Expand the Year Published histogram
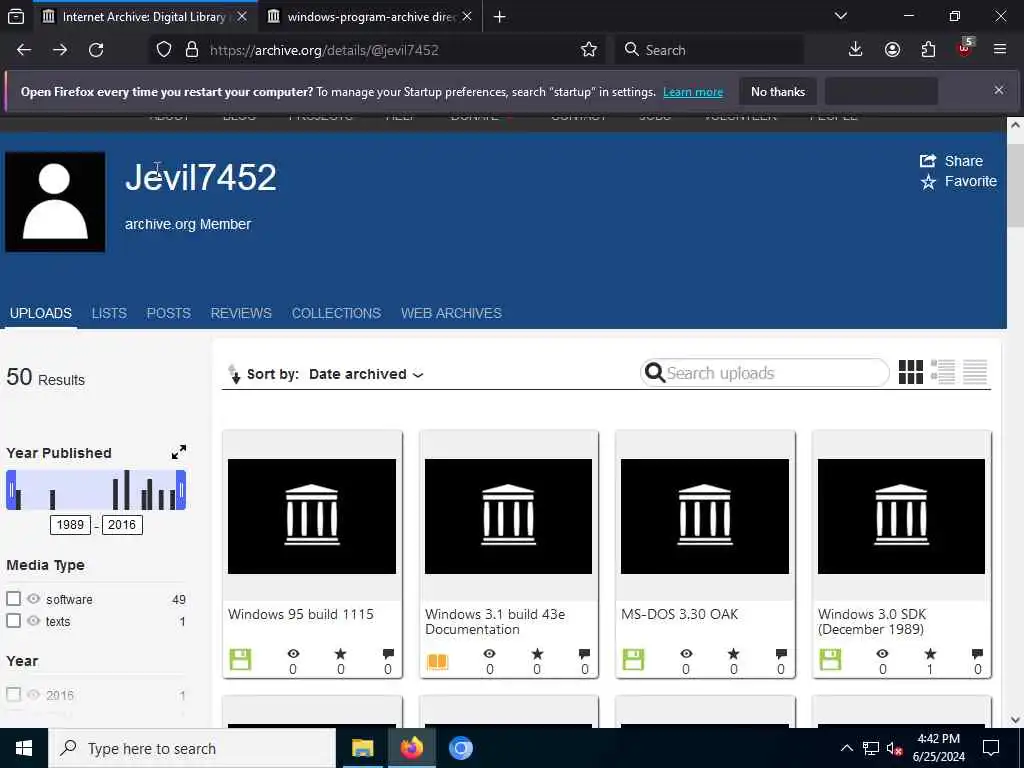 pyautogui.click(x=178, y=452)
